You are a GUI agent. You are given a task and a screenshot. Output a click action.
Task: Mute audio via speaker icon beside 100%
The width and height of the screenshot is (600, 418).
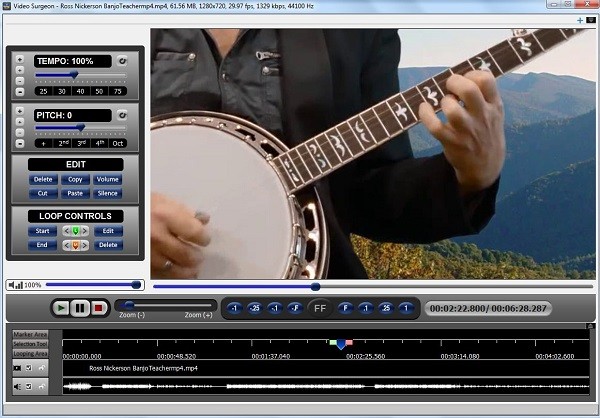click(15, 285)
